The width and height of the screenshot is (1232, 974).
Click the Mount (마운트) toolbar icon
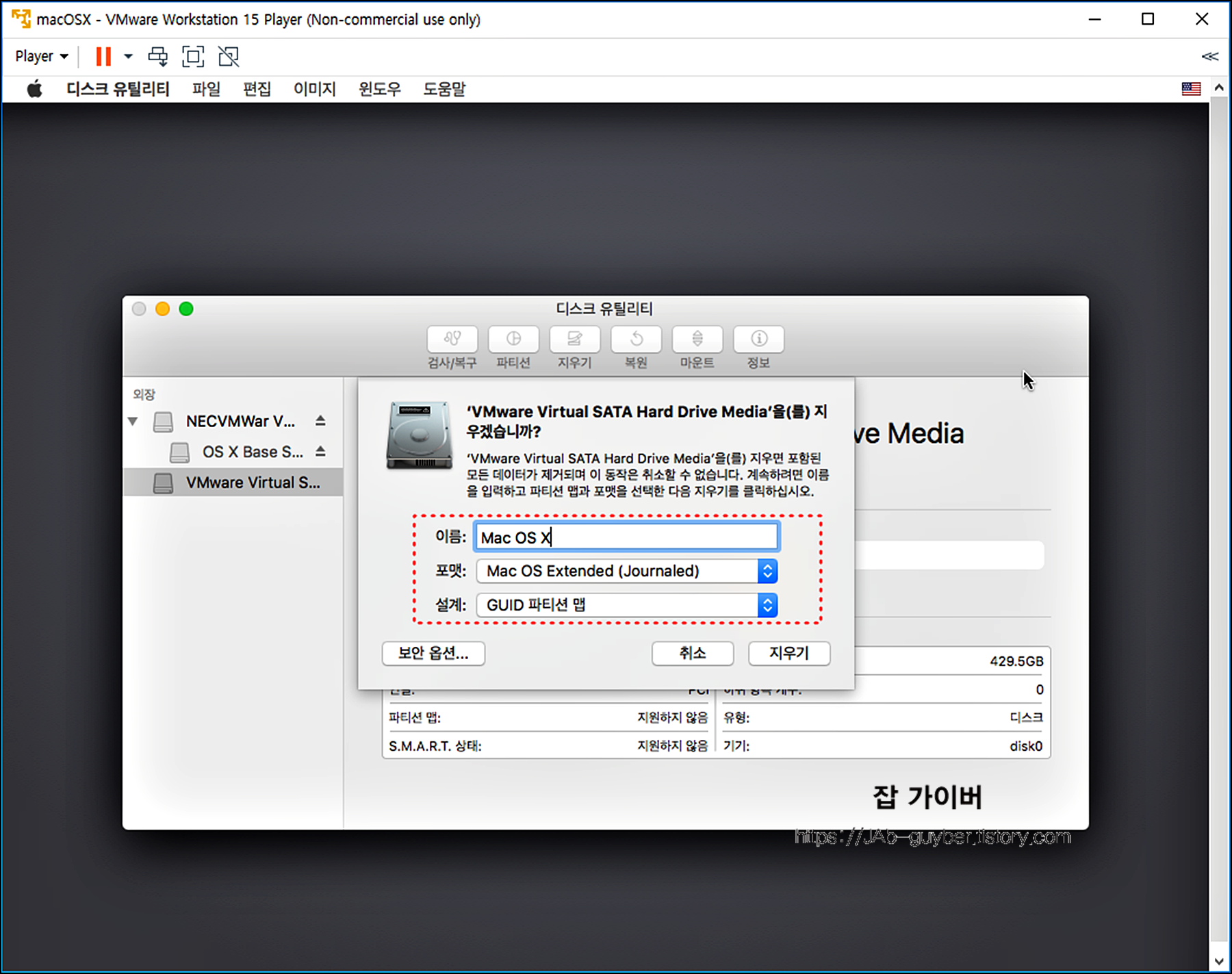[697, 339]
